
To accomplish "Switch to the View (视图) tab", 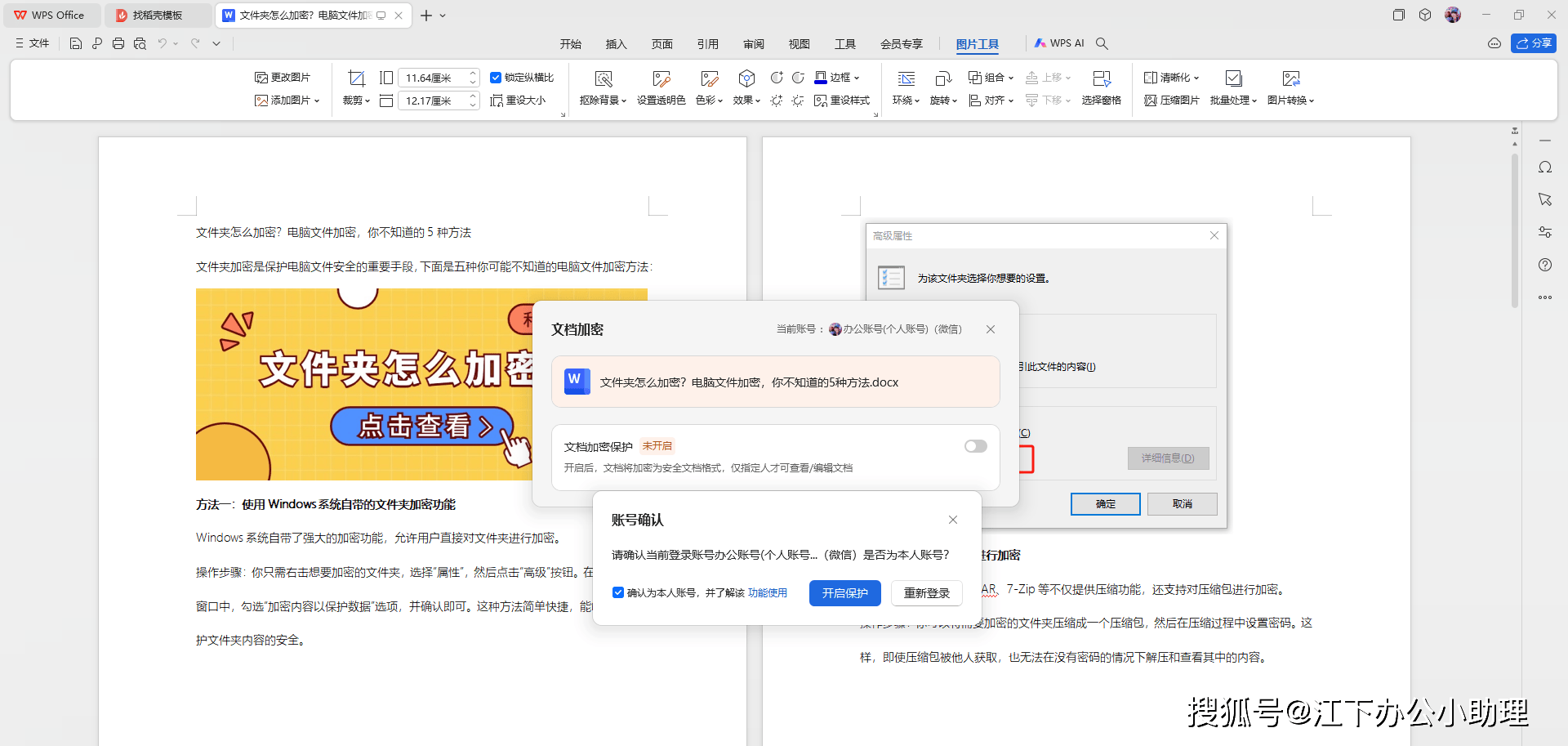I will pos(799,44).
